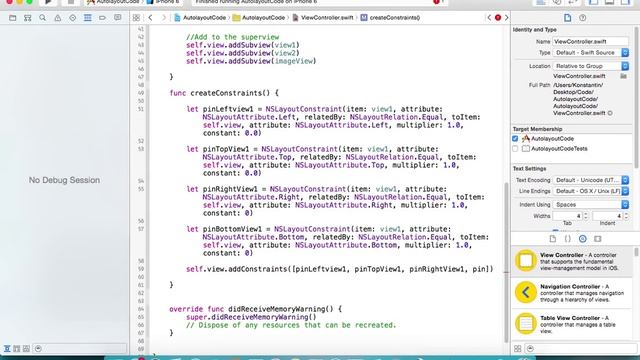Open AutolayoutCode project breadcrumb
640x360 pixels.
(x=200, y=18)
